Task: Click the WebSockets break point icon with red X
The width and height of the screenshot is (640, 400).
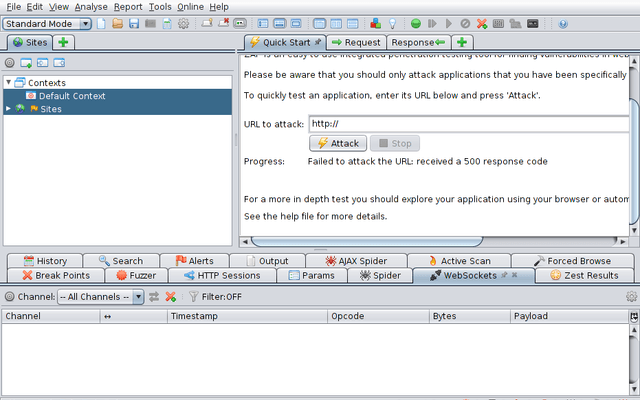Action: pos(171,297)
